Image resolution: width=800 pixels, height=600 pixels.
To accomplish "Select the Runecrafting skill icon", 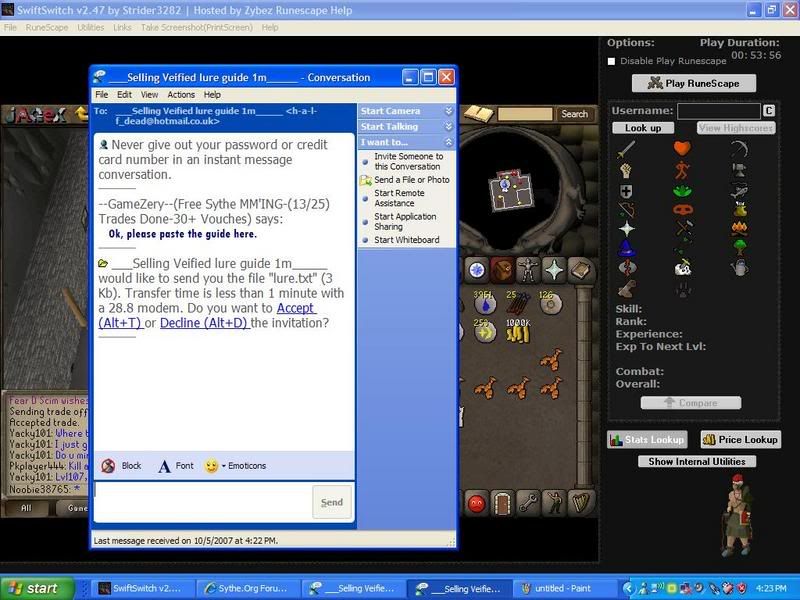I will (x=628, y=268).
